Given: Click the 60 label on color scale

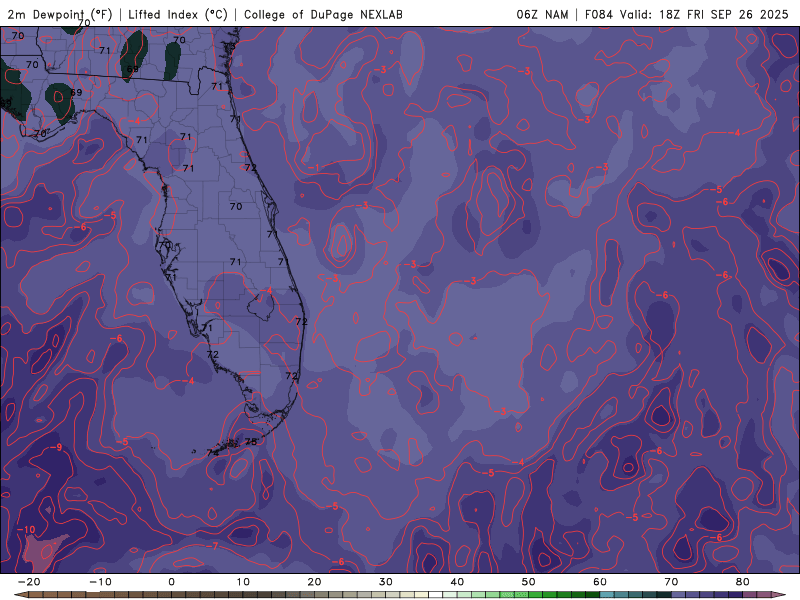Looking at the screenshot, I should [x=600, y=582].
